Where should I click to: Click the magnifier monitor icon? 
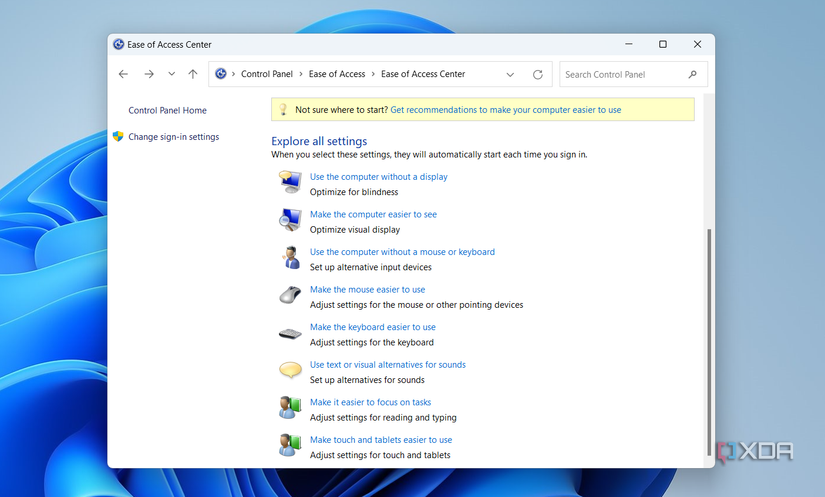(290, 220)
